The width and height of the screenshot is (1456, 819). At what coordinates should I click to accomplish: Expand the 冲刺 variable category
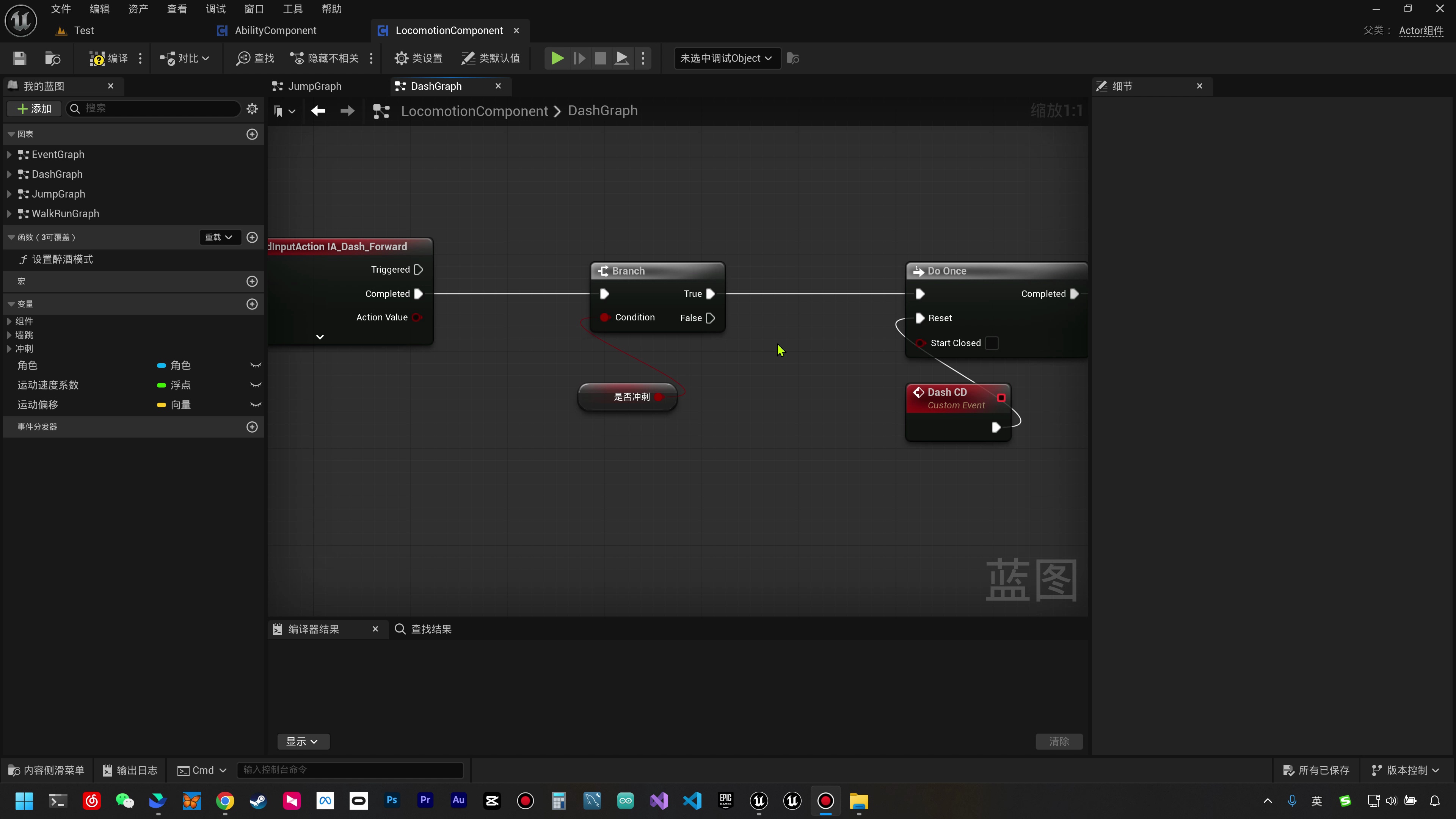9,349
